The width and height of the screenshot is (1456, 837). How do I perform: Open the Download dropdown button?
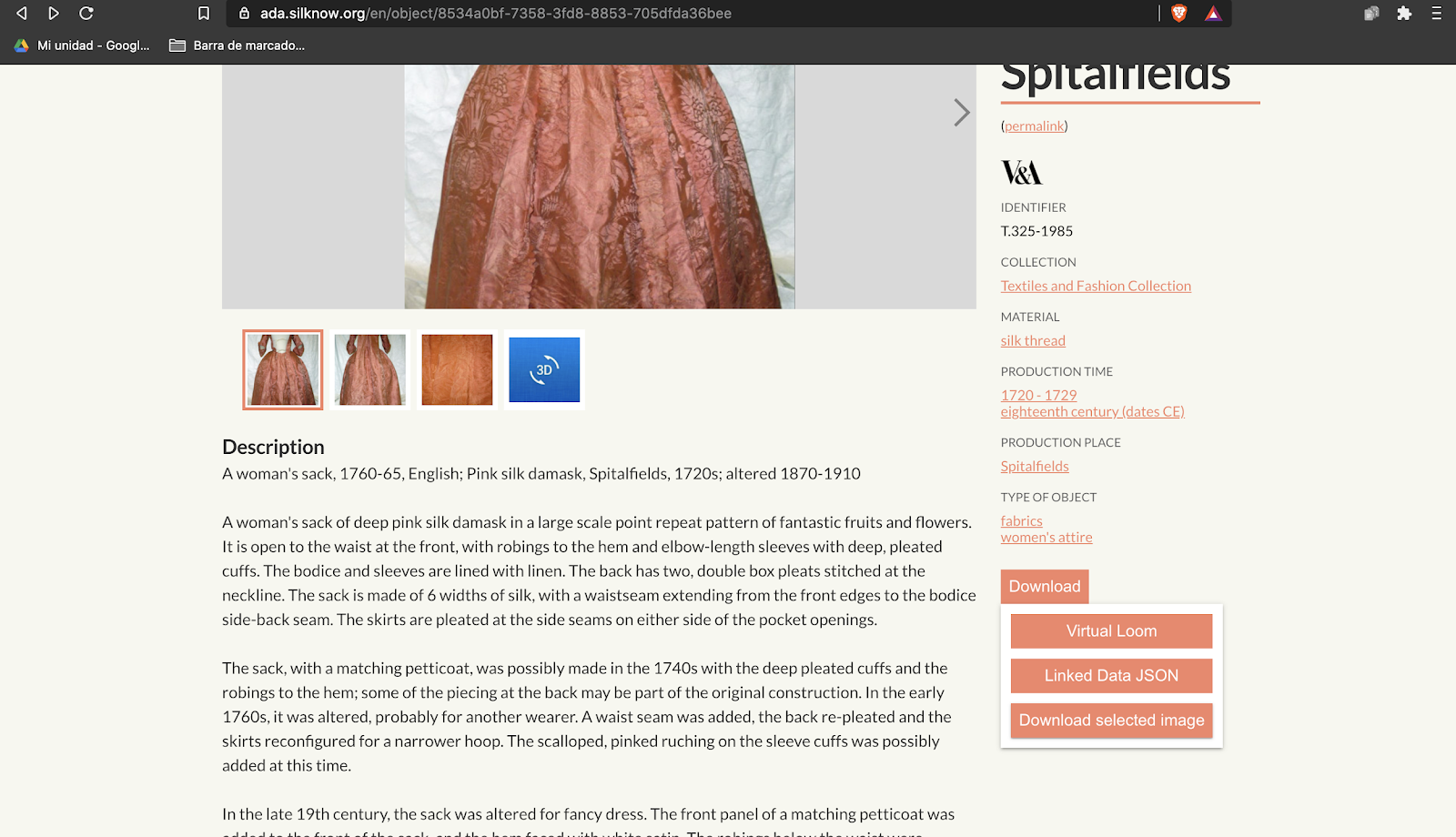tap(1045, 587)
